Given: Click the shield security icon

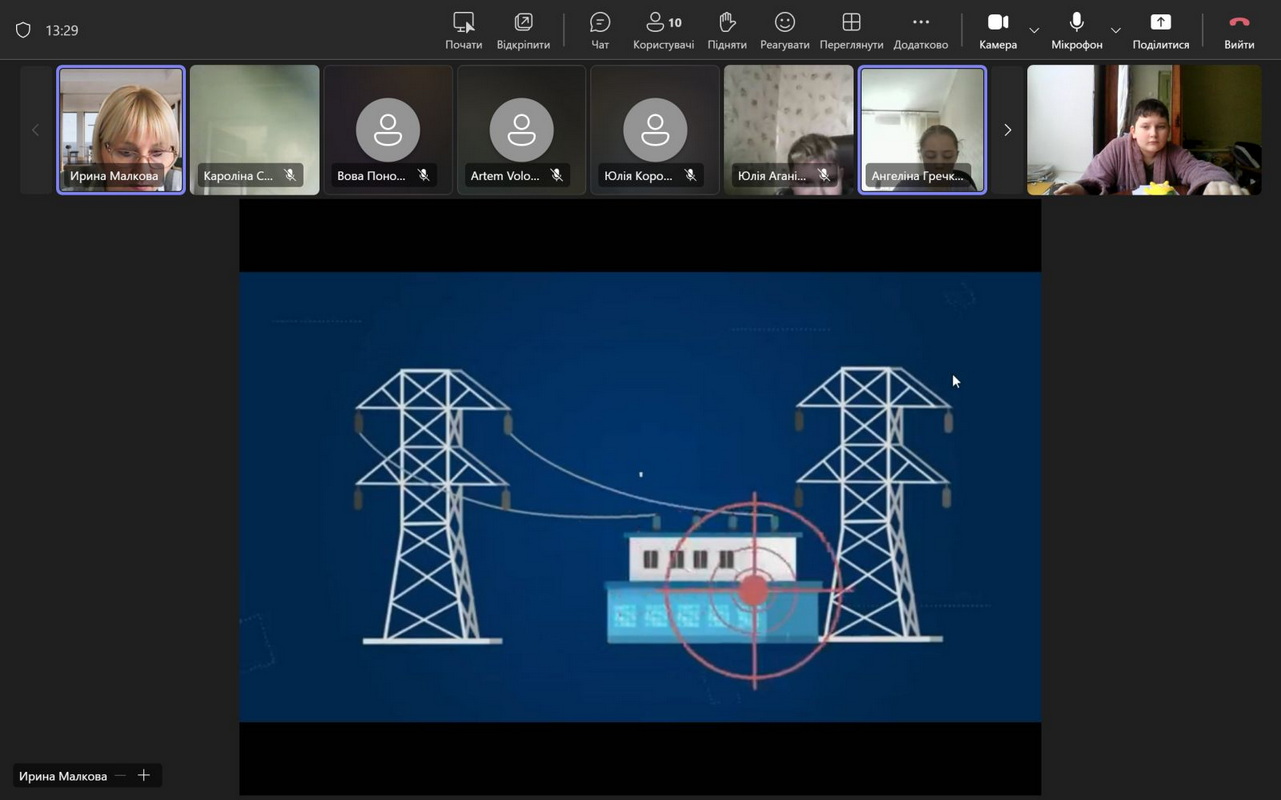Looking at the screenshot, I should 23,30.
